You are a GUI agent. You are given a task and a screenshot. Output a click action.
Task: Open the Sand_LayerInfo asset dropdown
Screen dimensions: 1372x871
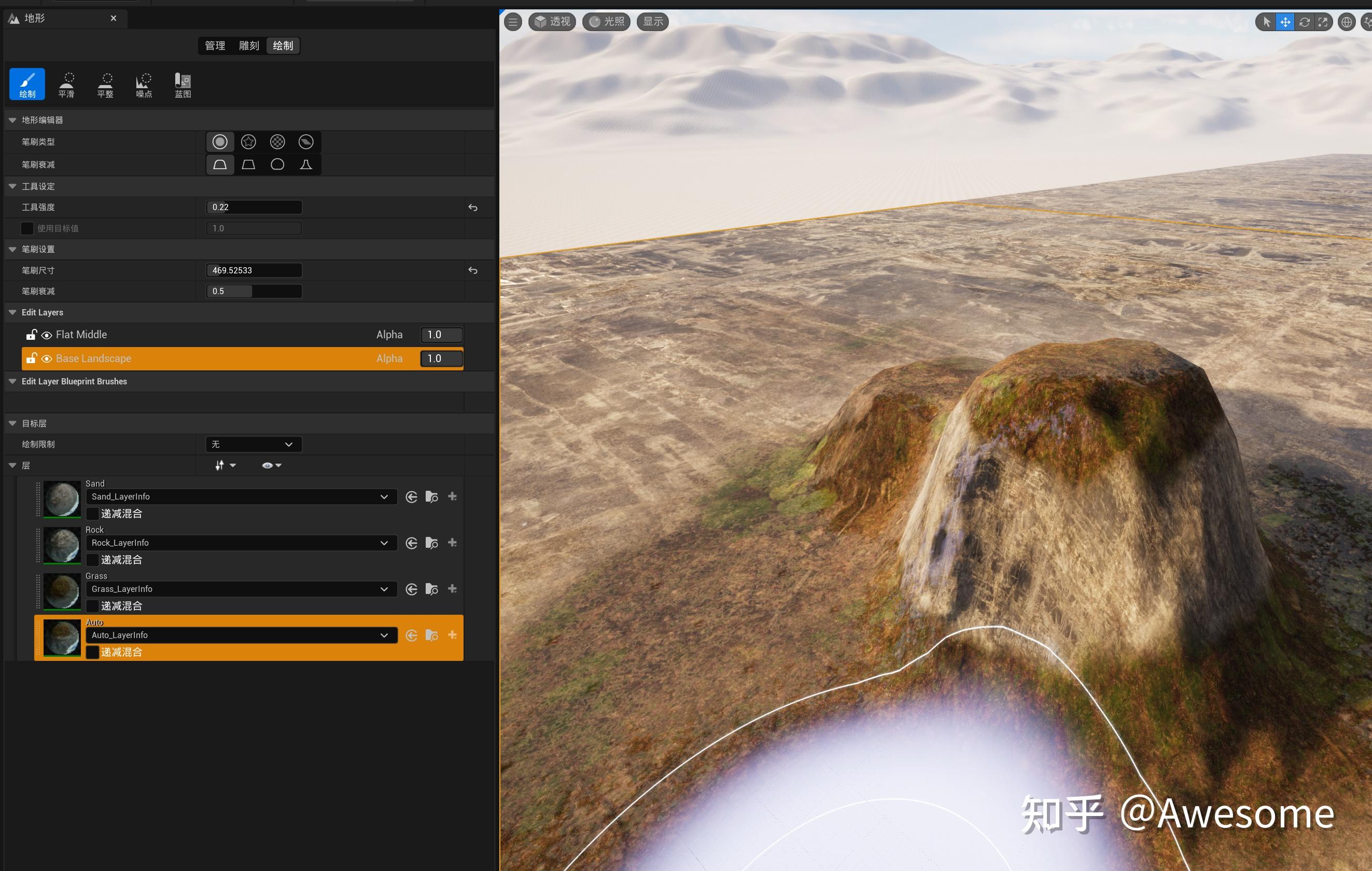point(241,497)
